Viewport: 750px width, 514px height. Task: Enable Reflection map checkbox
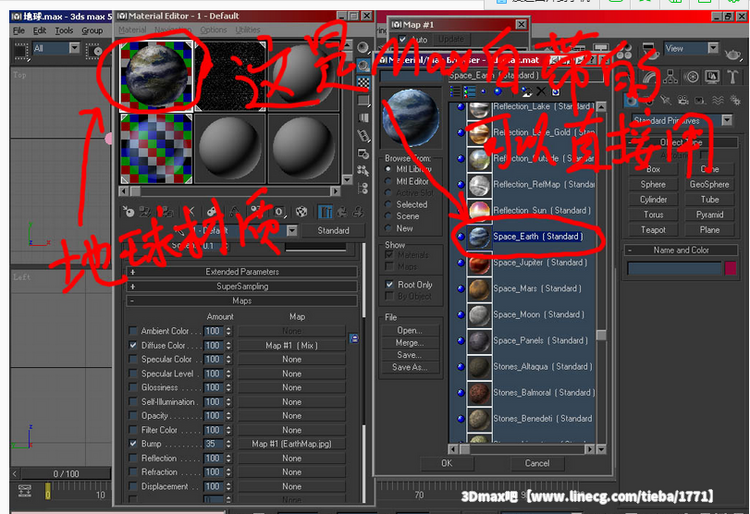(133, 458)
